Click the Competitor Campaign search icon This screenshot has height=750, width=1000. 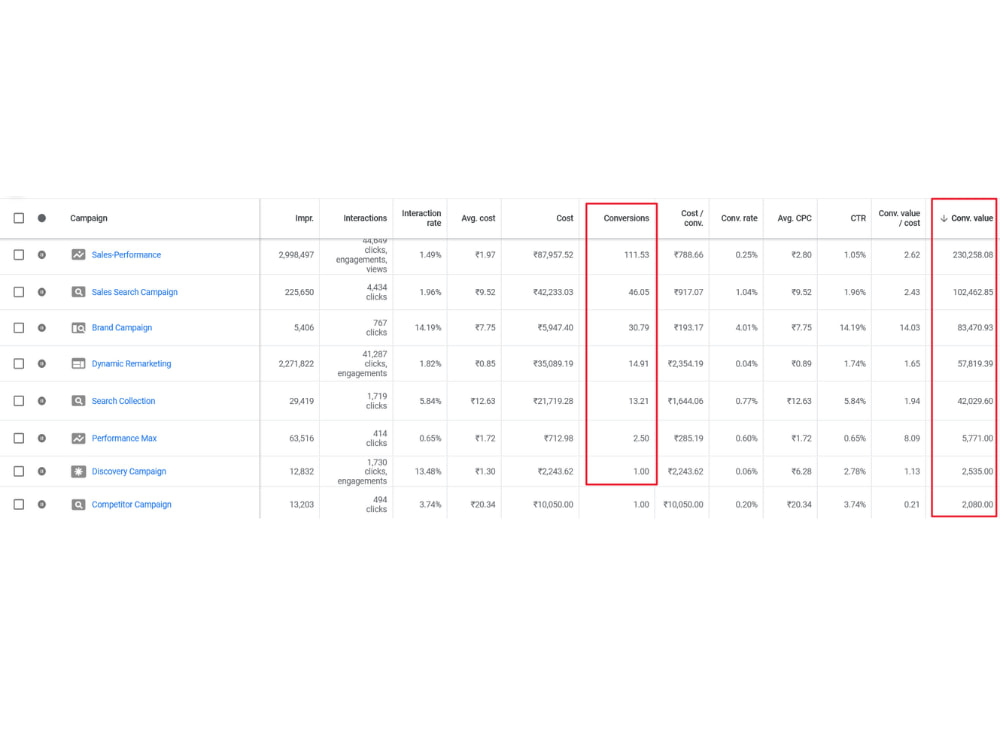click(x=78, y=504)
